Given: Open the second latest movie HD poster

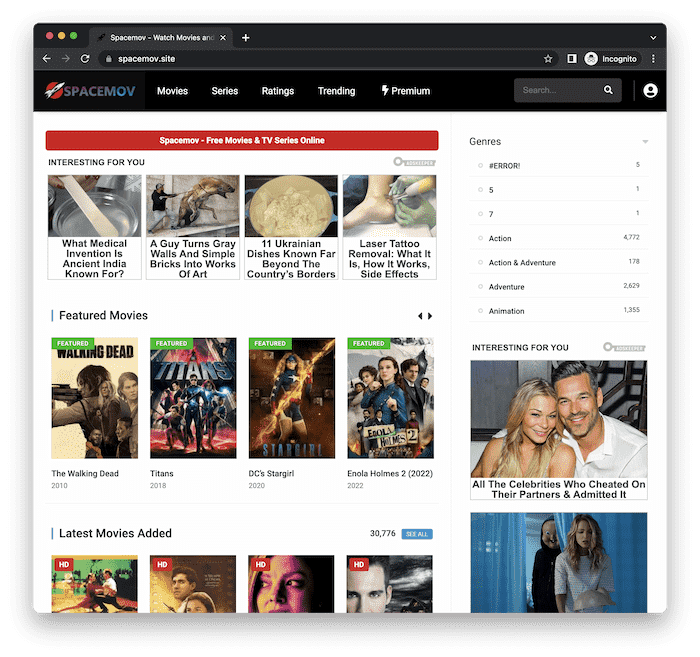Looking at the screenshot, I should (193, 584).
